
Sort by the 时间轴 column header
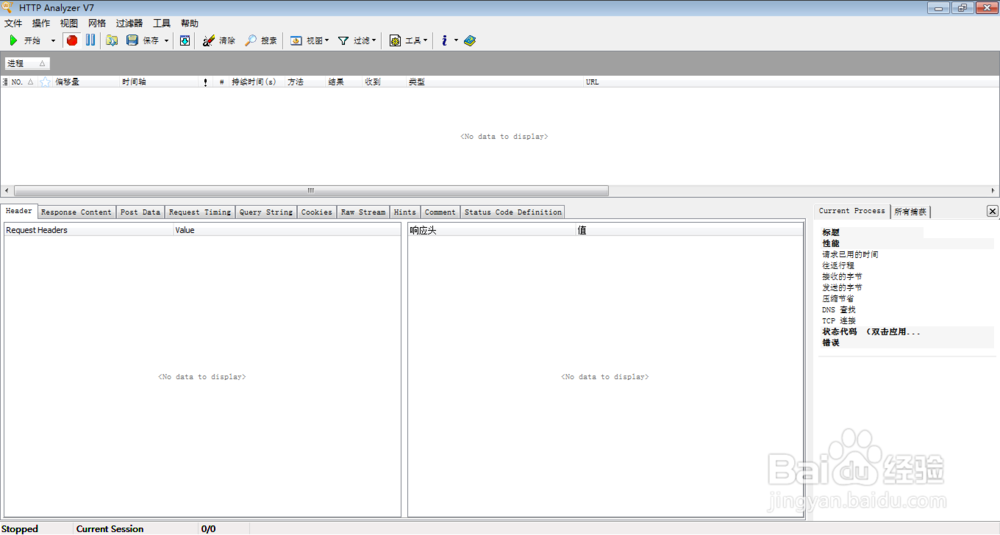(x=158, y=82)
